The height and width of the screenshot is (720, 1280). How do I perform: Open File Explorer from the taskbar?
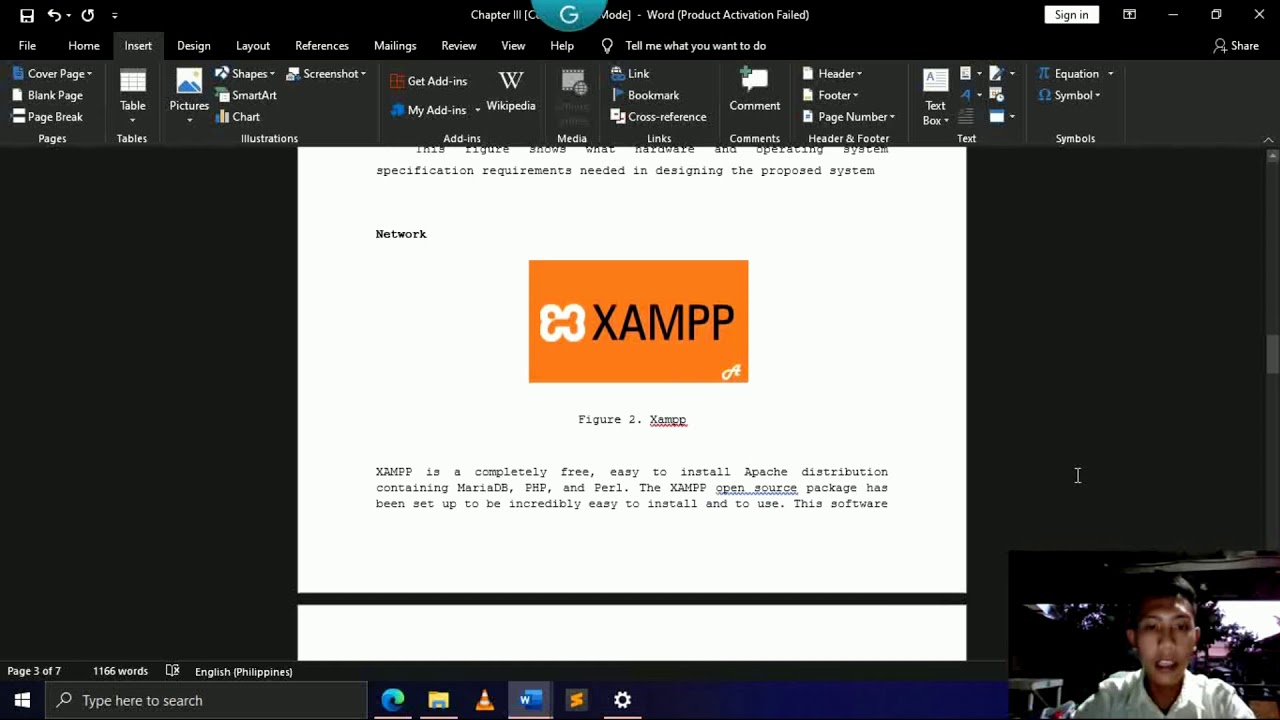(x=439, y=701)
